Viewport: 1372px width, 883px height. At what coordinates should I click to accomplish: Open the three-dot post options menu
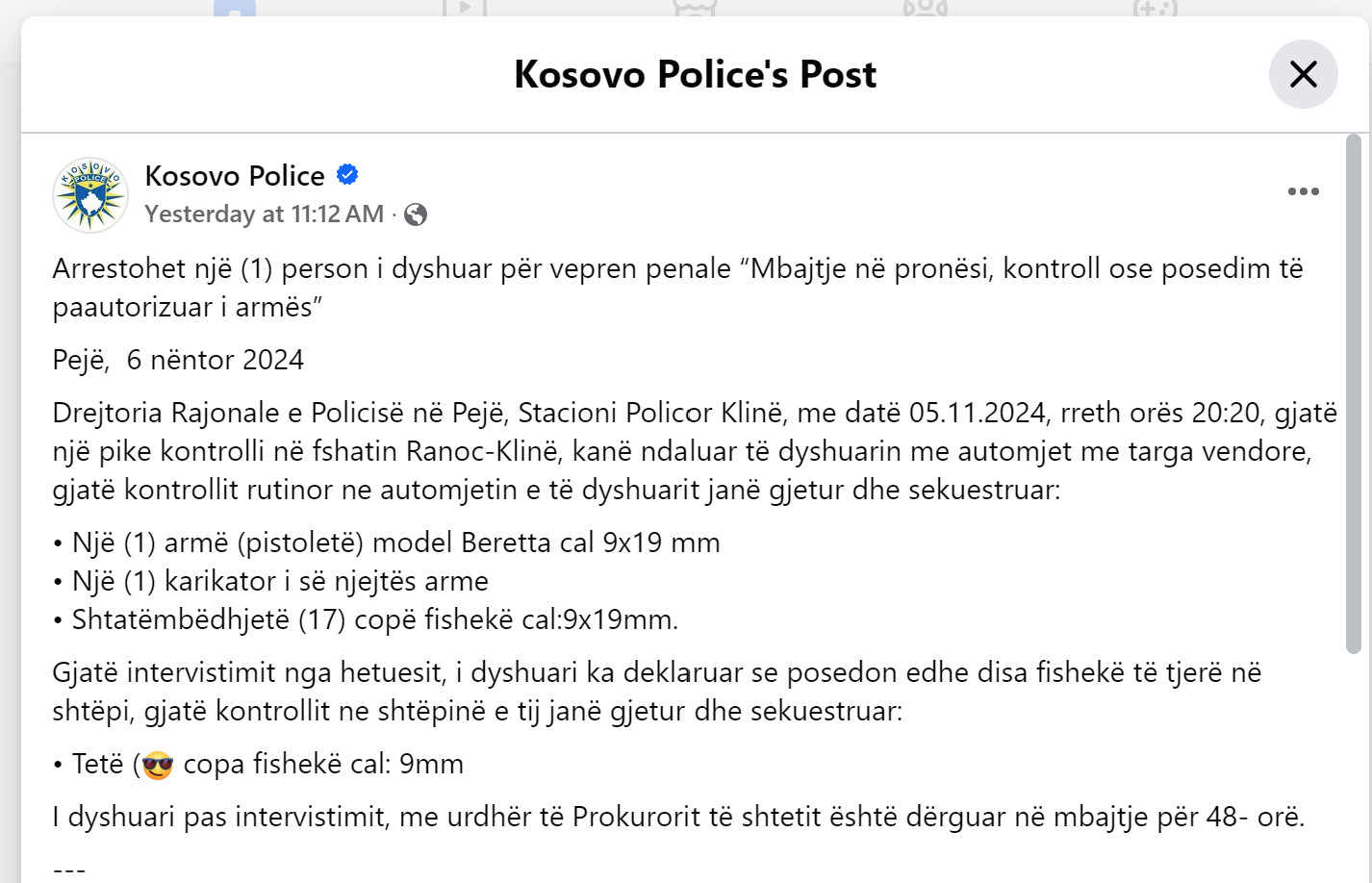(1303, 191)
